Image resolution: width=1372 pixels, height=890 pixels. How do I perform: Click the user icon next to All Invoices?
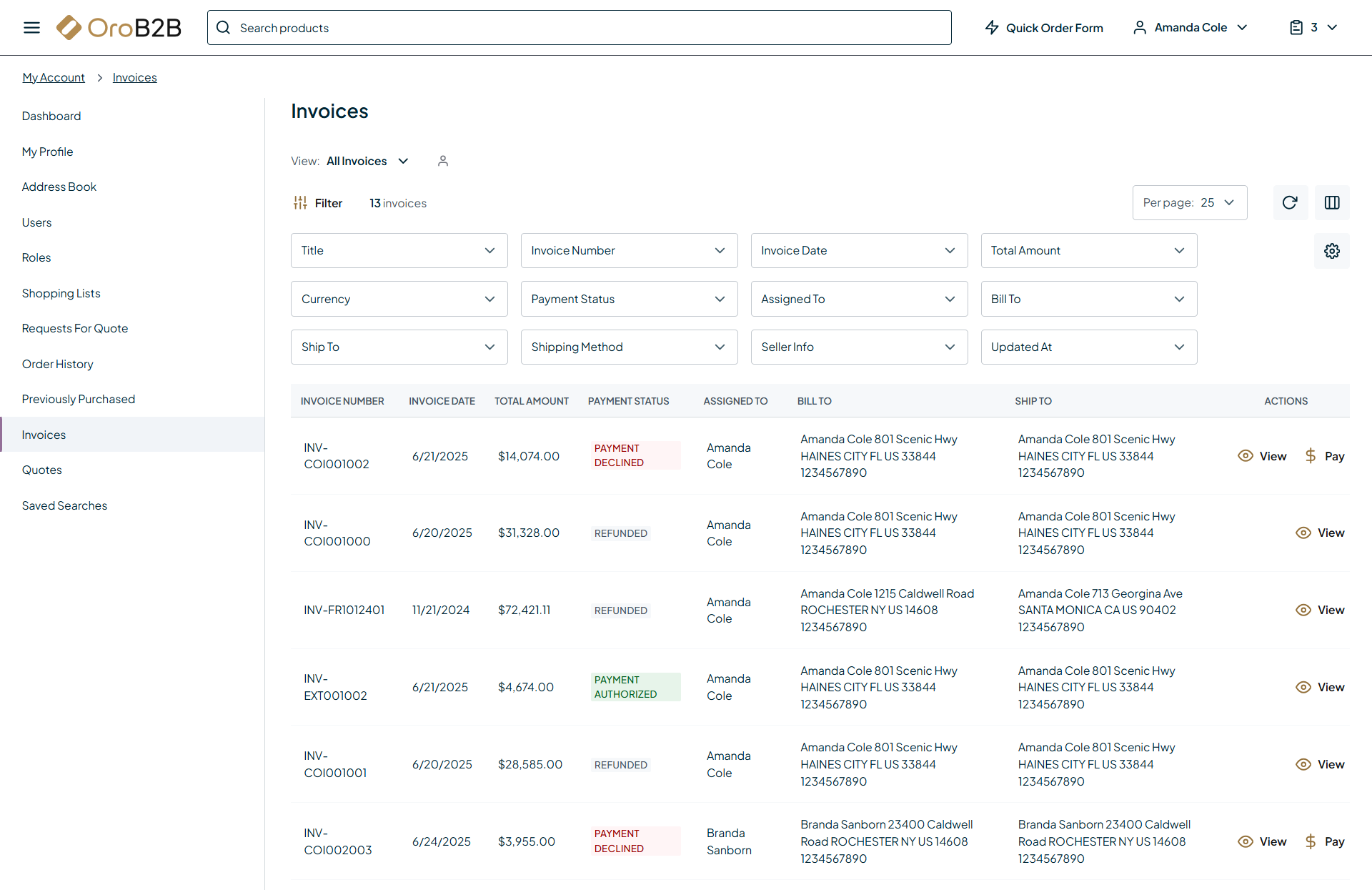pos(443,161)
